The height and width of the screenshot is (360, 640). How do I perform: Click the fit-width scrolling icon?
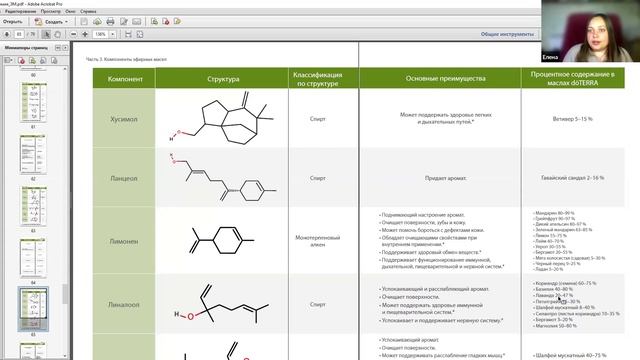point(128,34)
